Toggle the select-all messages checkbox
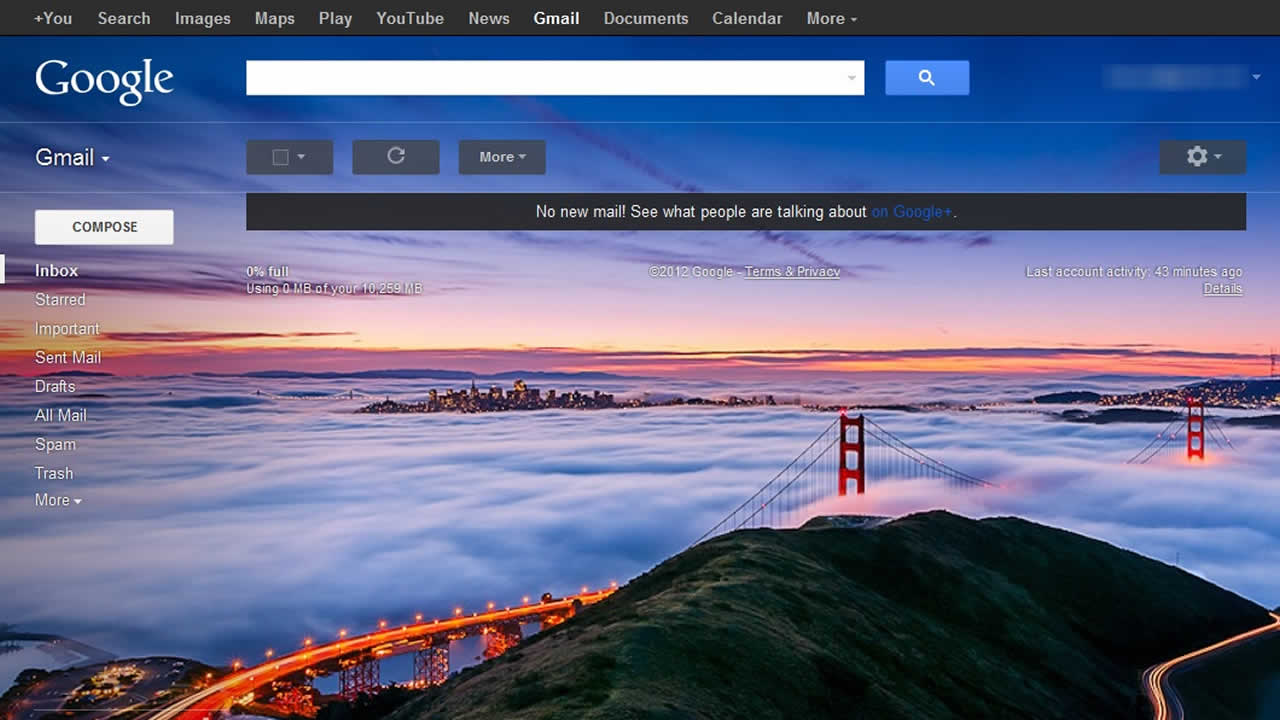Image resolution: width=1280 pixels, height=720 pixels. click(281, 156)
